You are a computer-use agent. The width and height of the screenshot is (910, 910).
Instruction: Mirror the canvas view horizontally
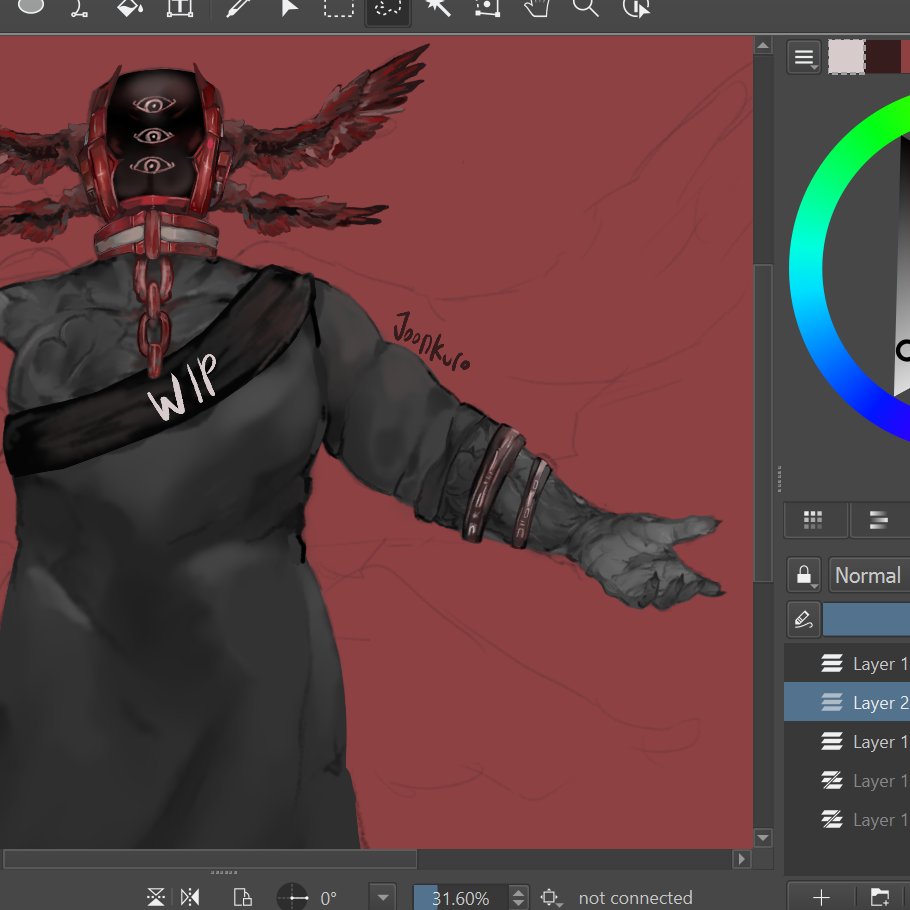[190, 897]
